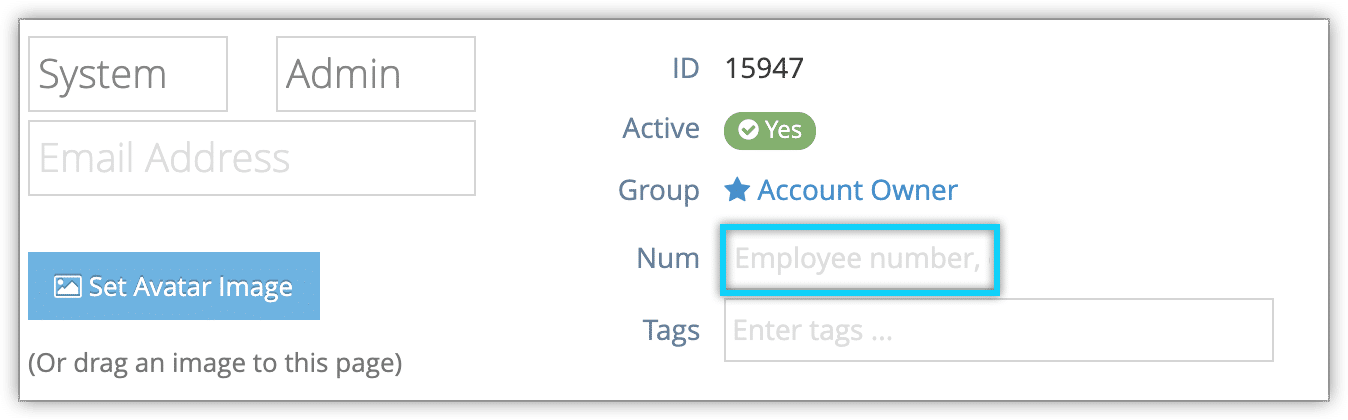
Task: Focus the last name field containing Admin
Action: (376, 74)
